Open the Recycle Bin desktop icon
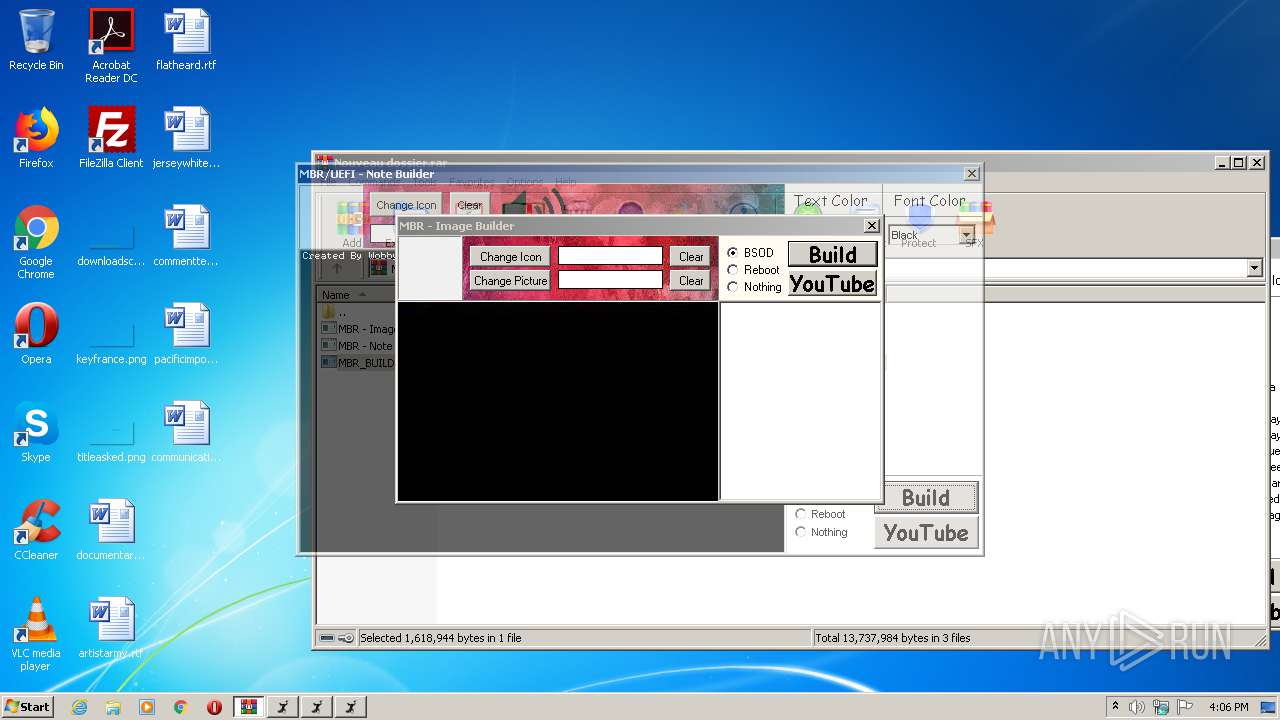The height and width of the screenshot is (720, 1280). click(x=36, y=40)
